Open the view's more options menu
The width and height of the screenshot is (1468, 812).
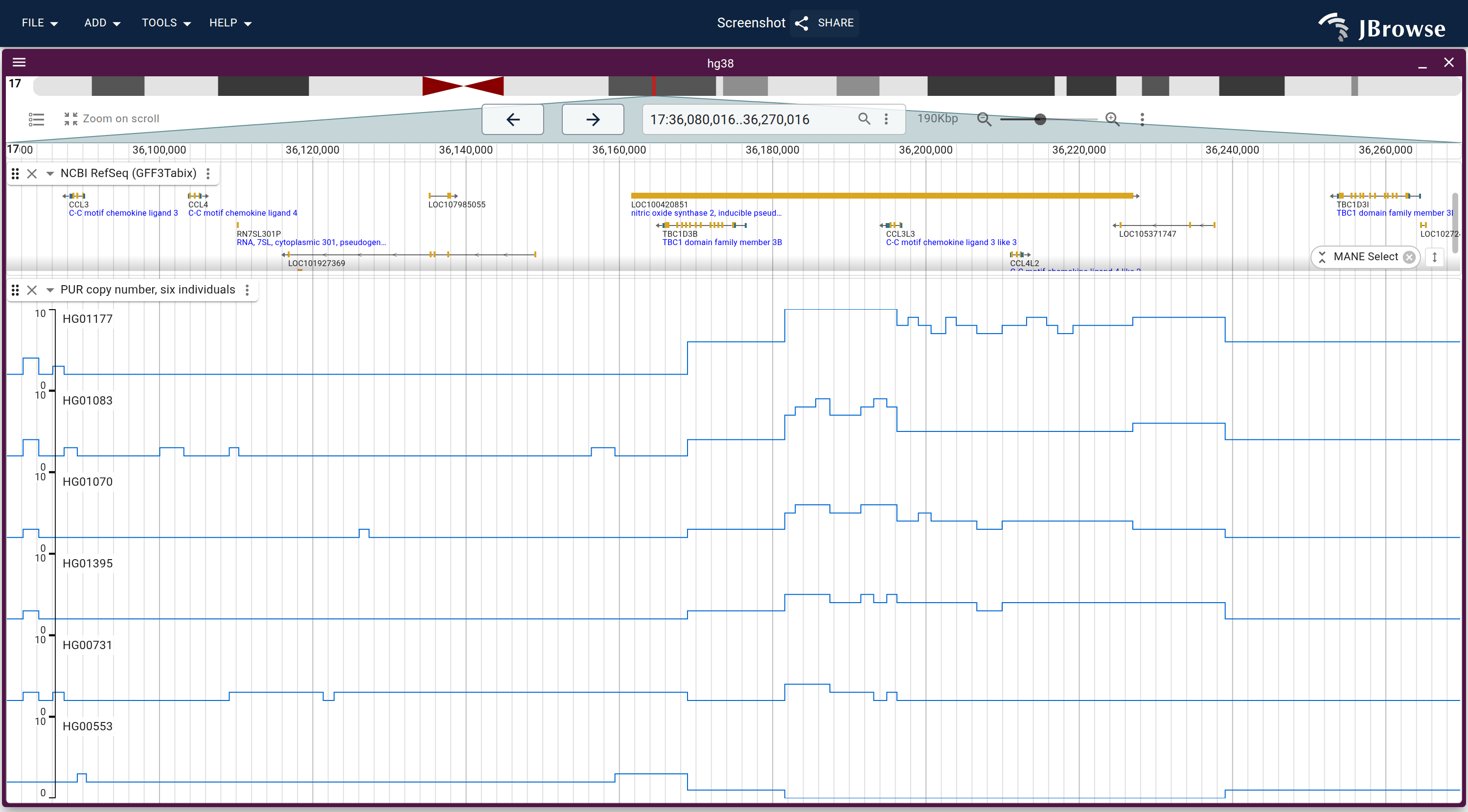coord(1142,119)
